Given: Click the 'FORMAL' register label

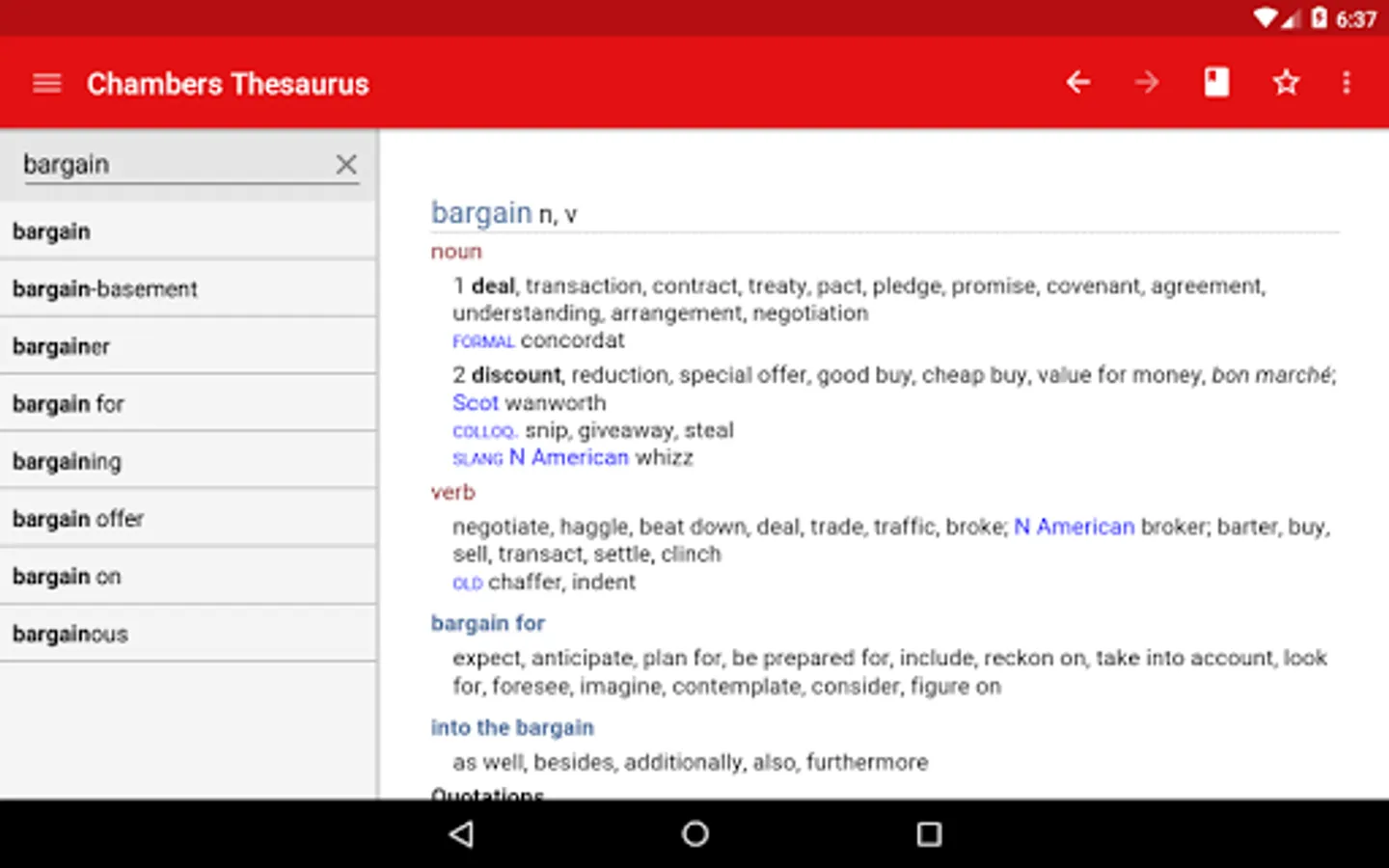Looking at the screenshot, I should (x=483, y=341).
